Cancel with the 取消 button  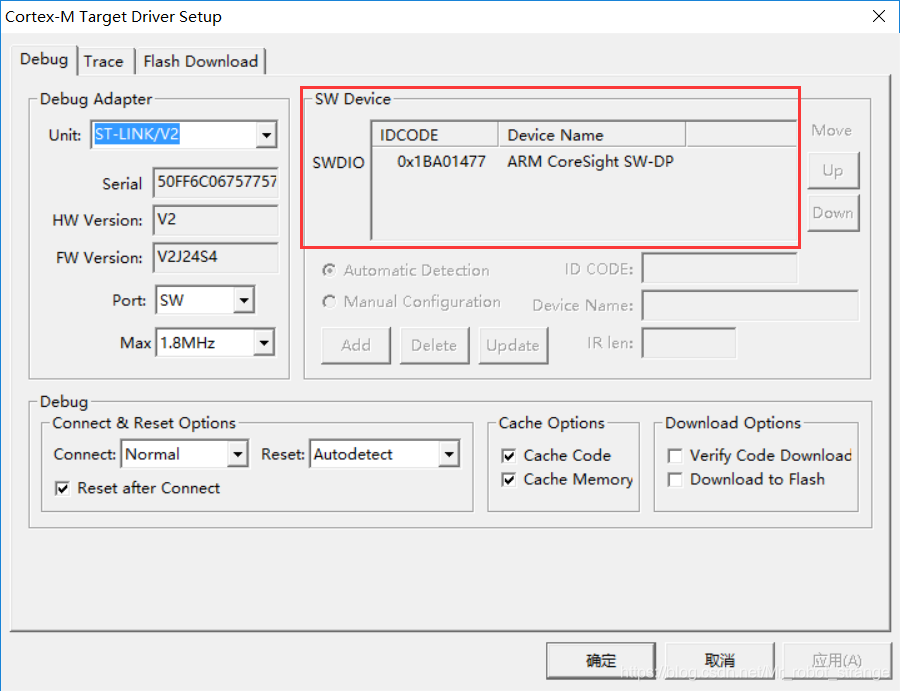(719, 661)
